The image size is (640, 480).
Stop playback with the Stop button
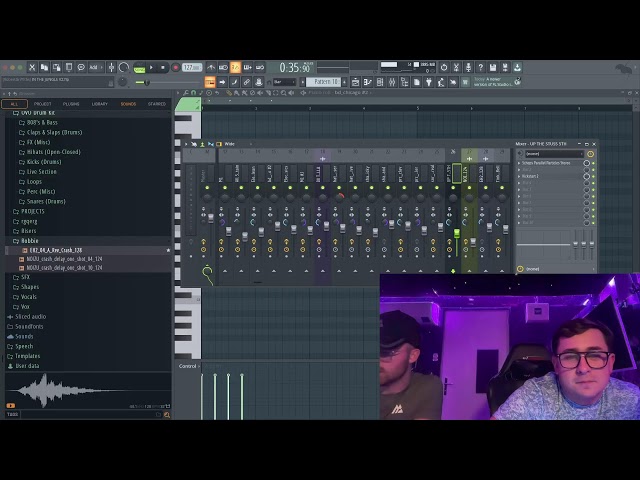163,67
